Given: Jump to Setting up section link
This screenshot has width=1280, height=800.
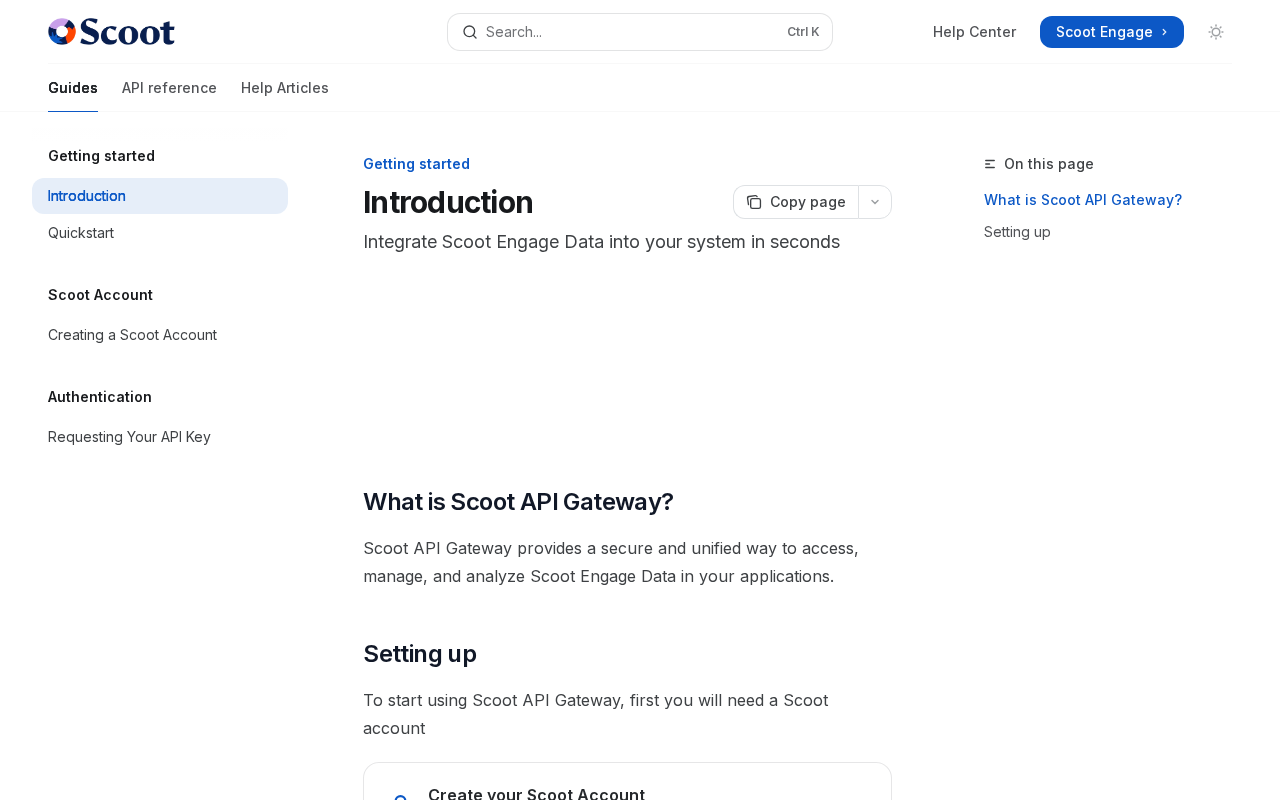Looking at the screenshot, I should [x=1017, y=232].
